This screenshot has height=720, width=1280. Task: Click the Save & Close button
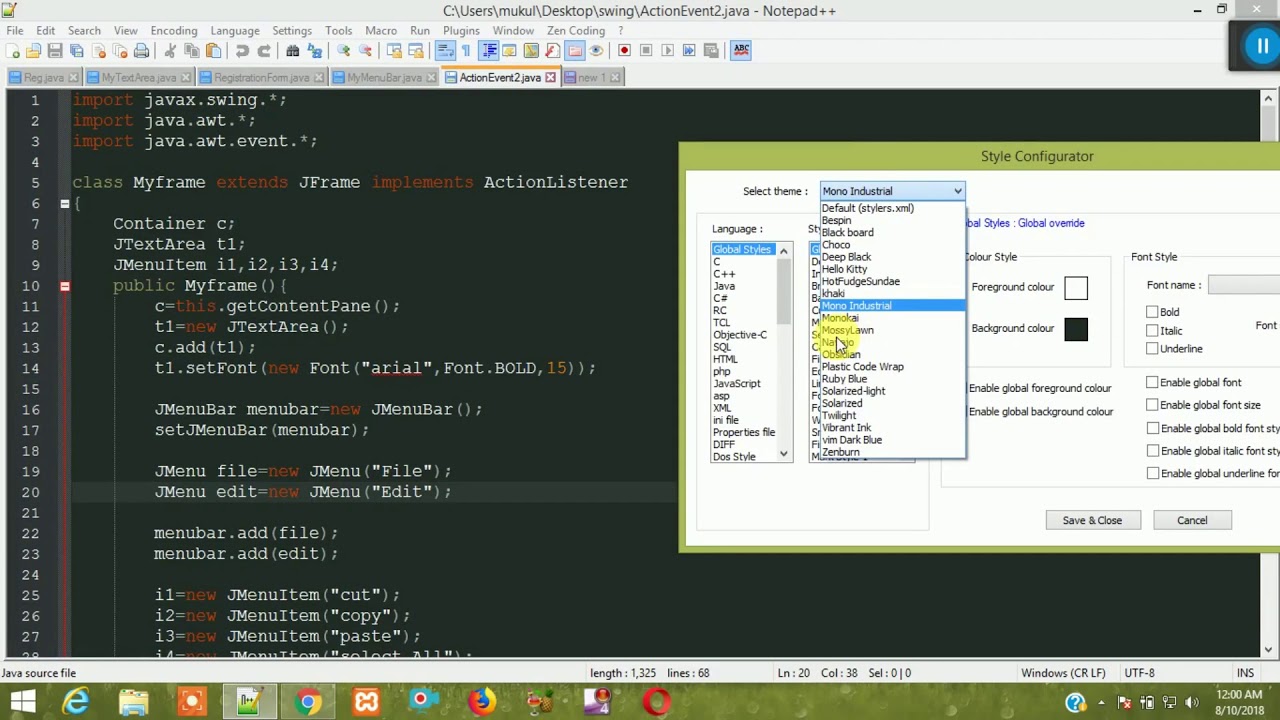click(1092, 520)
